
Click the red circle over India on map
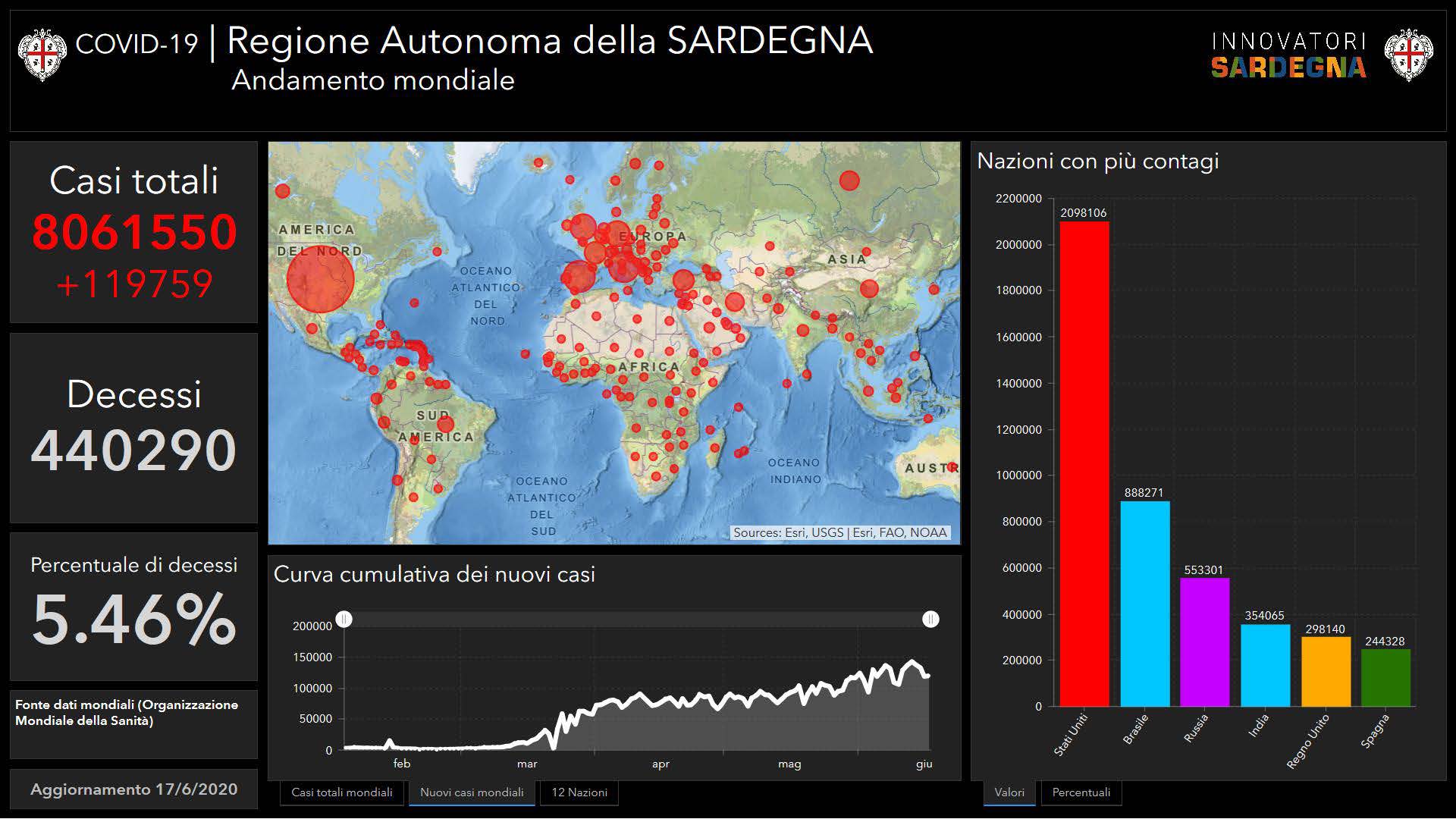803,330
